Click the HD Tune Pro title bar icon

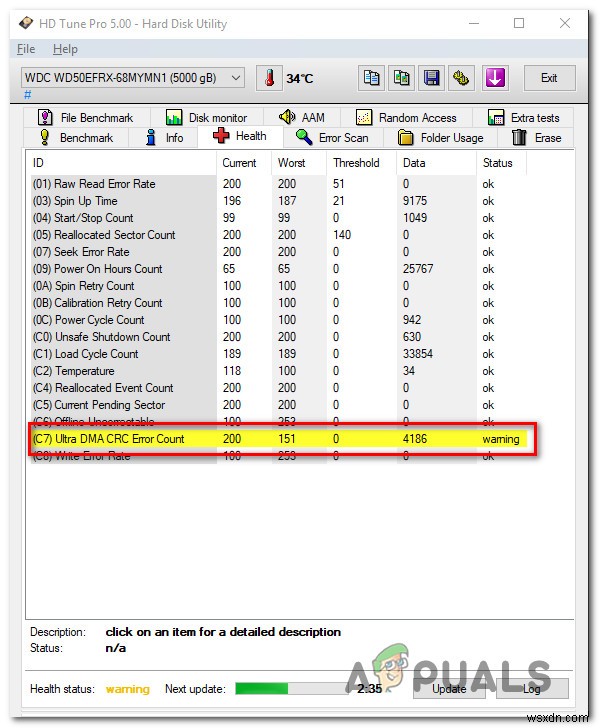(26, 23)
